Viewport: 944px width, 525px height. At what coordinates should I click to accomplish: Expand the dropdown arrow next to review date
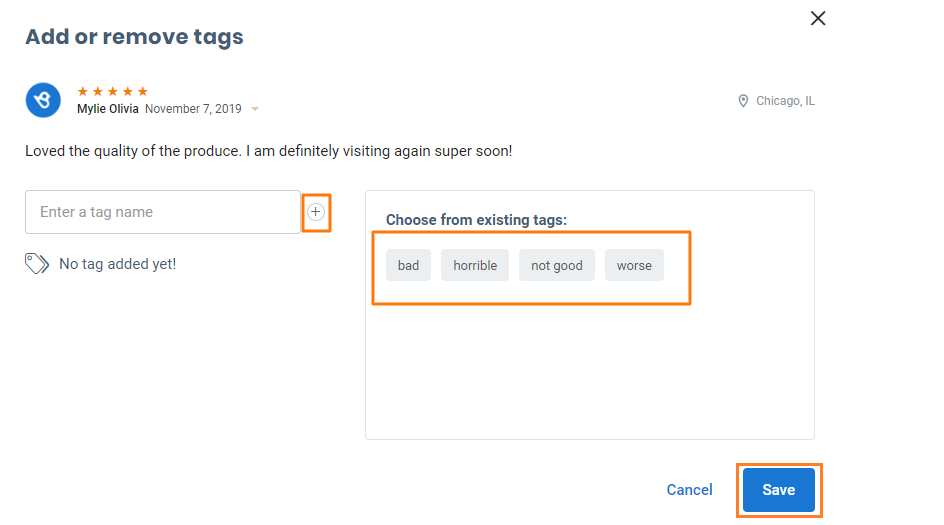[255, 109]
